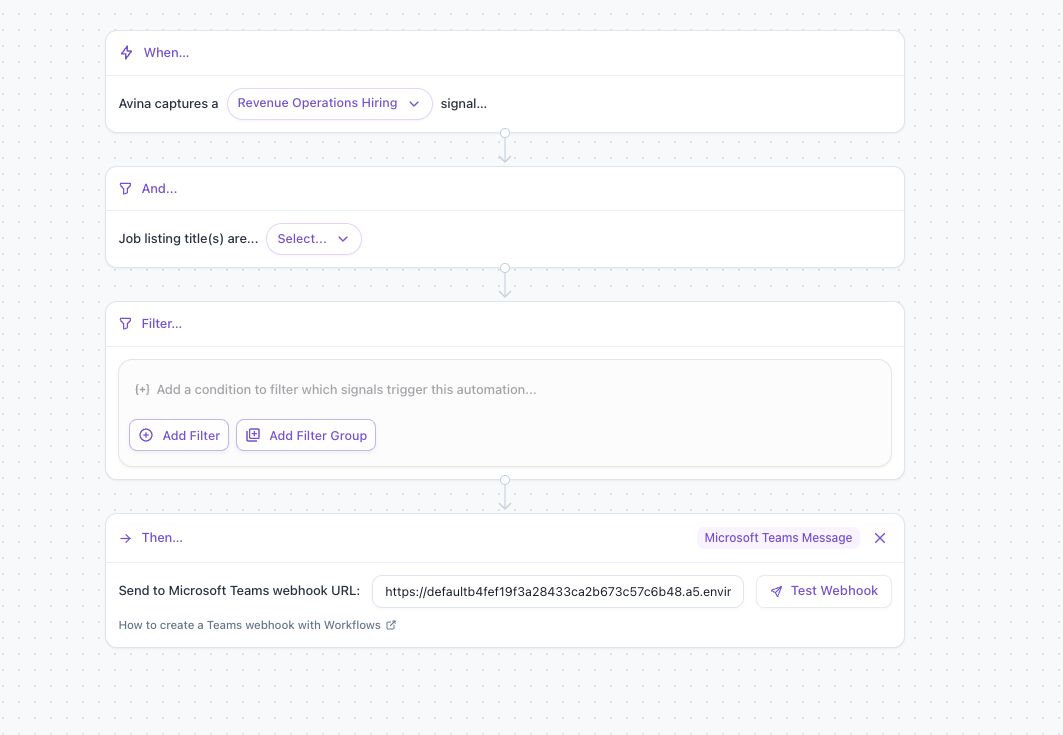Open the Revenue Operations Hiring signal dropdown
The image size is (1063, 735).
(329, 104)
